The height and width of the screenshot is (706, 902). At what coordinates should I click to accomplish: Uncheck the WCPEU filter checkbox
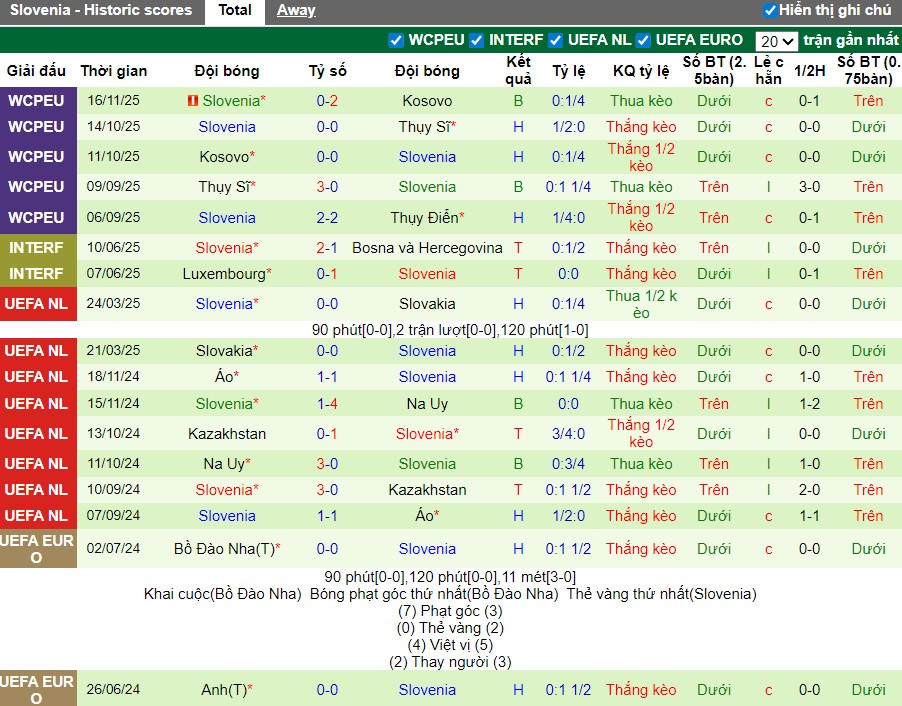(398, 41)
